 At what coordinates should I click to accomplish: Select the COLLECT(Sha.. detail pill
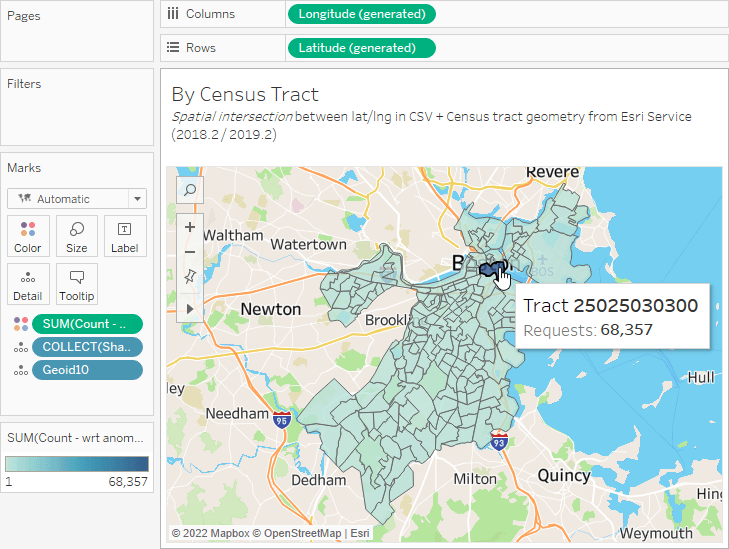pos(87,347)
